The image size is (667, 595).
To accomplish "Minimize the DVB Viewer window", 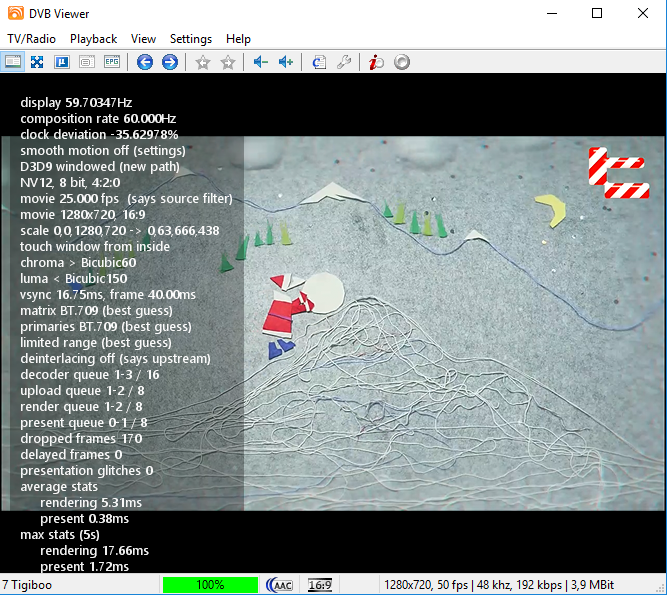I will click(x=552, y=13).
